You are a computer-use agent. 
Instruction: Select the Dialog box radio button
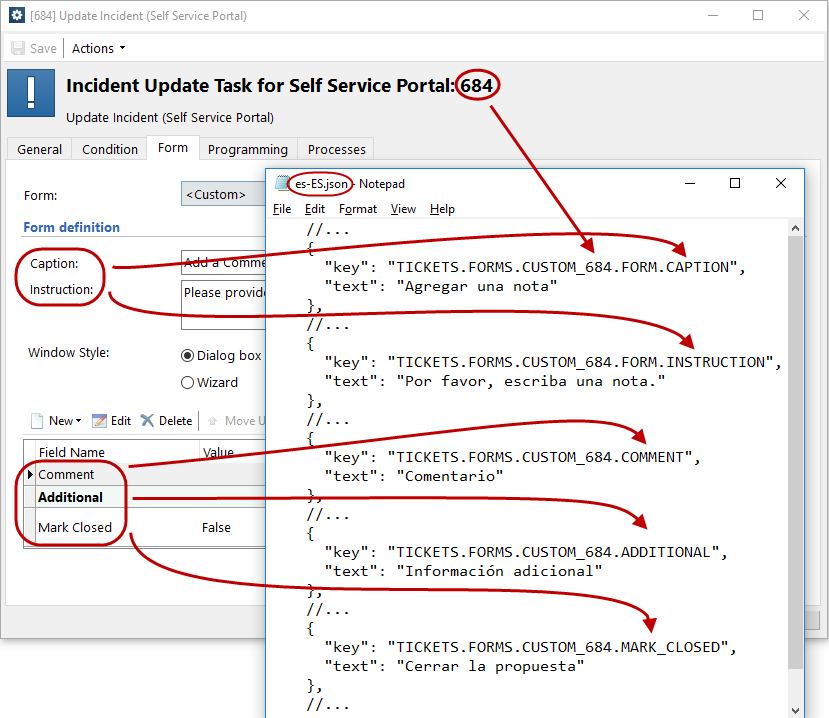tap(187, 356)
